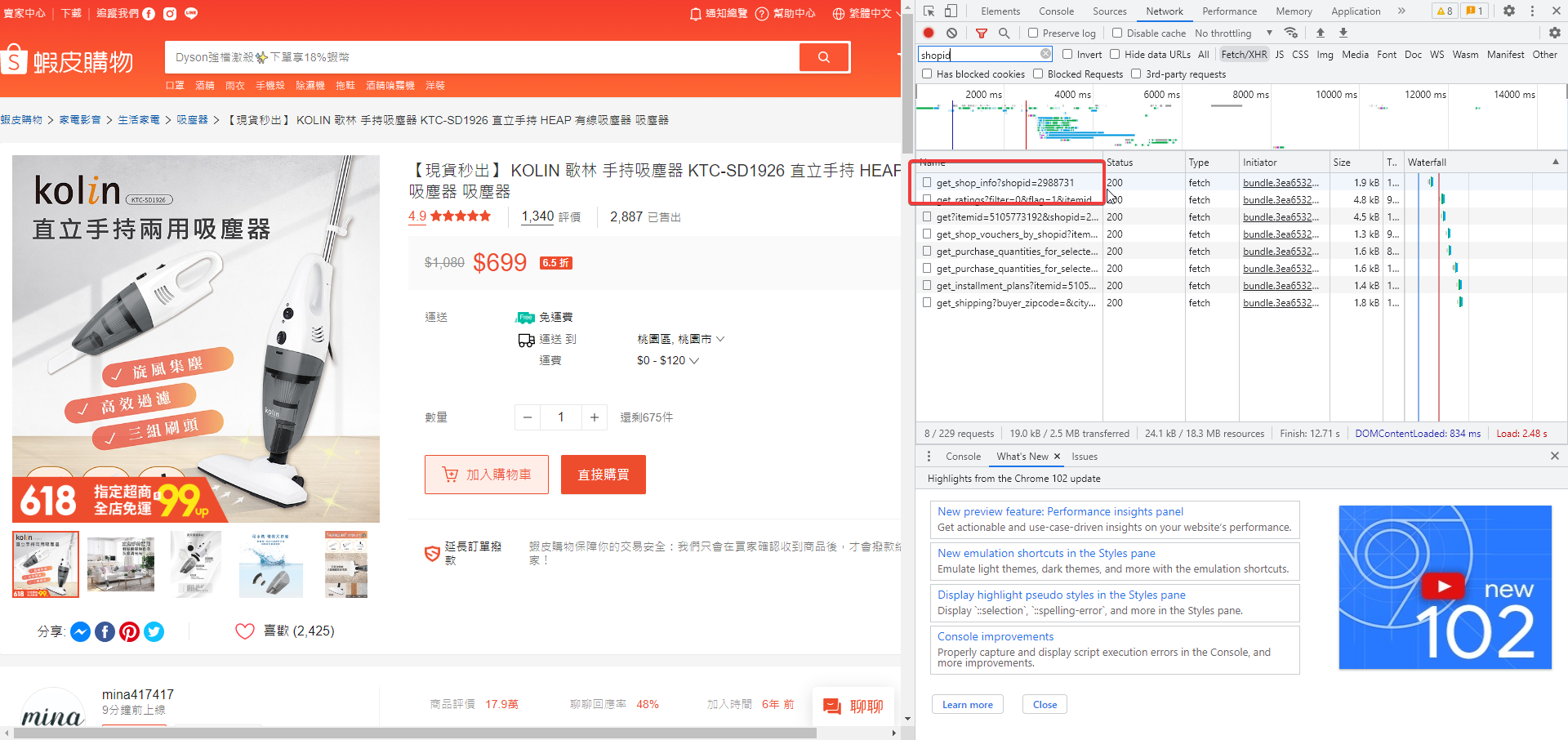Image resolution: width=1568 pixels, height=740 pixels.
Task: Switch to the Elements tab
Action: pyautogui.click(x=1000, y=11)
